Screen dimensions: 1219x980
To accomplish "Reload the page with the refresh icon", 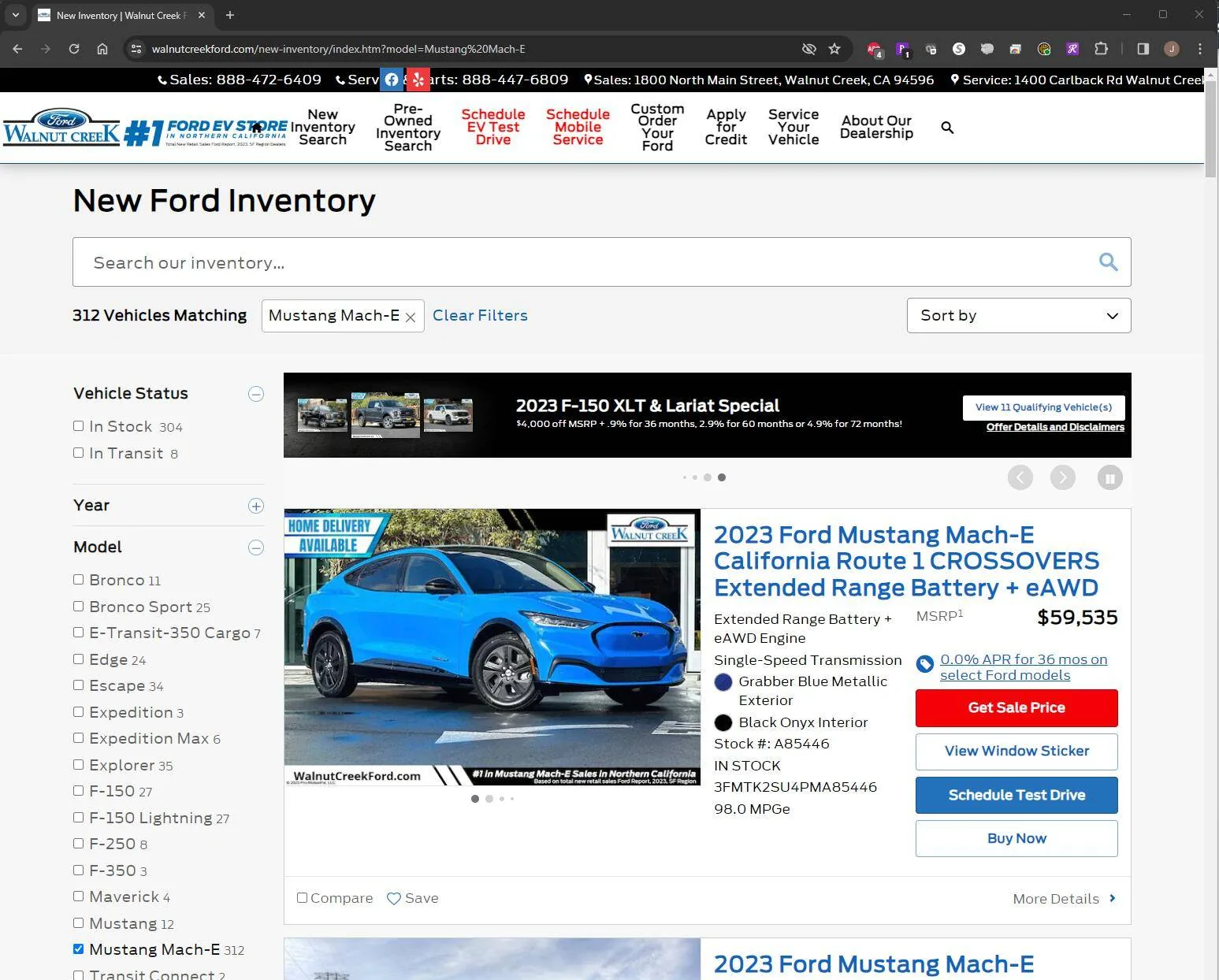I will [x=74, y=49].
